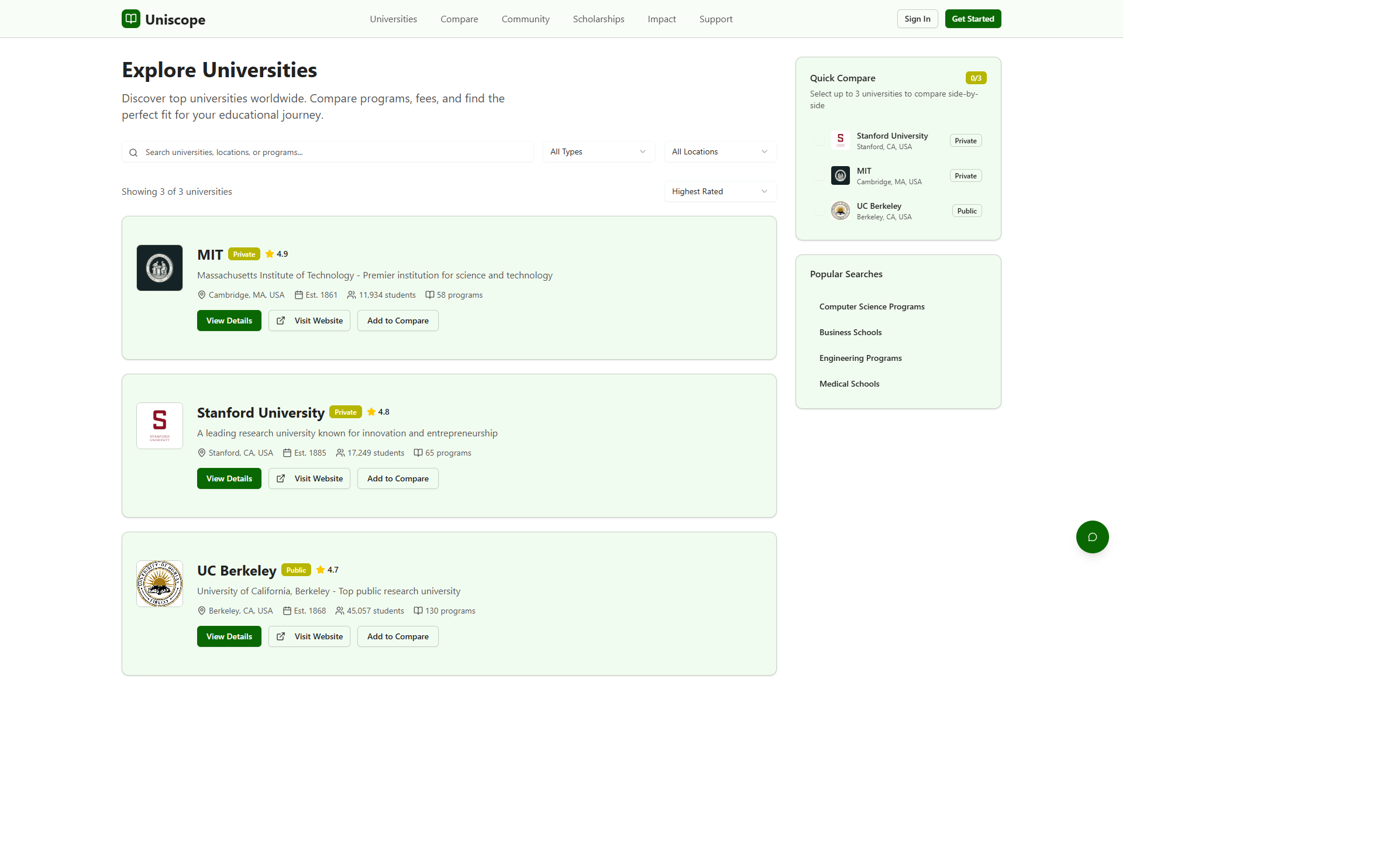Open the Highest Rated sort dropdown
1398x868 pixels.
point(719,191)
